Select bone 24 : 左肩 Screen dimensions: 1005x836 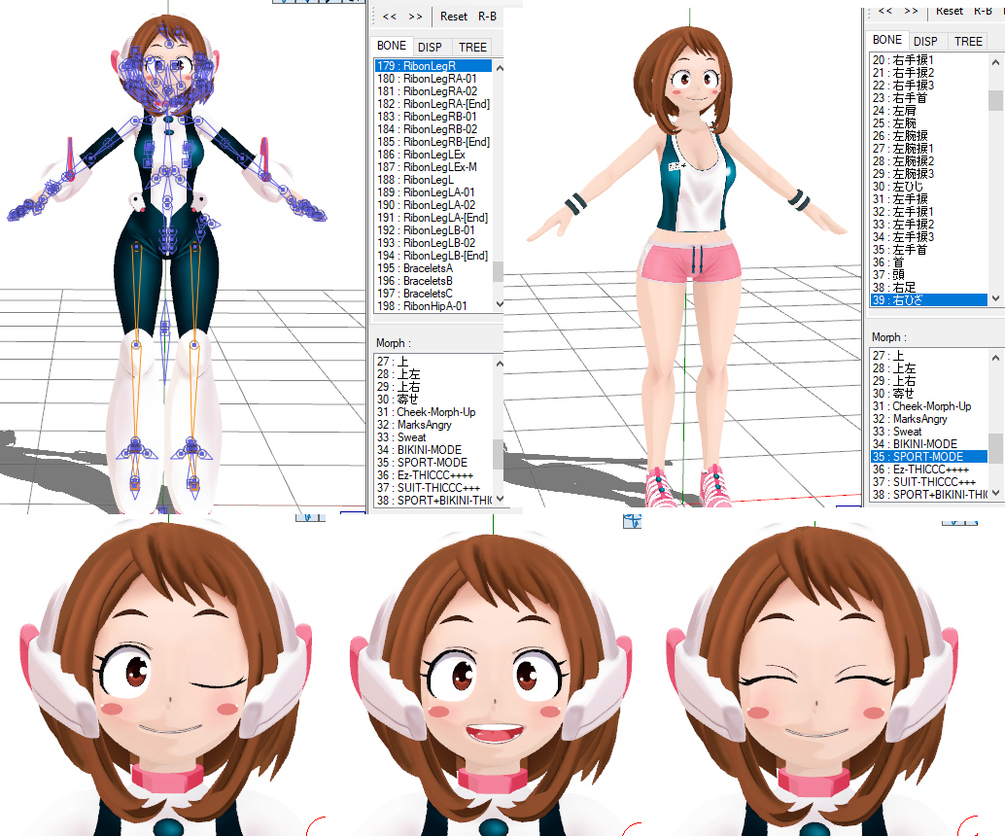click(929, 110)
